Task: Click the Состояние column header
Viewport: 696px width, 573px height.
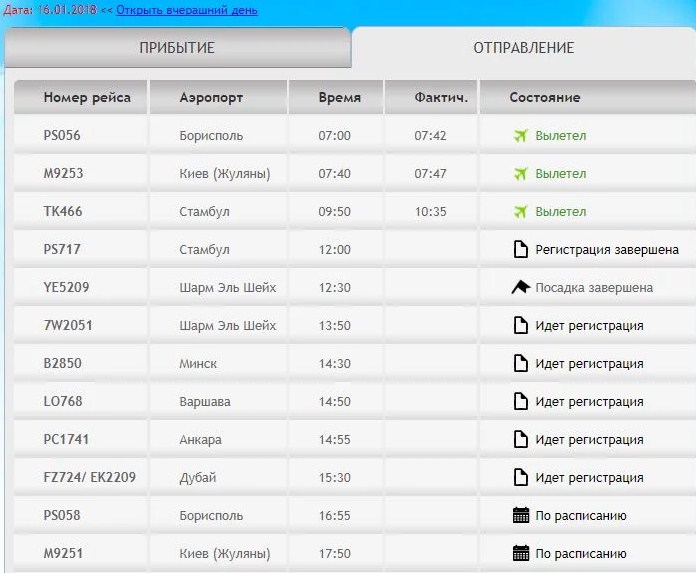Action: (544, 98)
